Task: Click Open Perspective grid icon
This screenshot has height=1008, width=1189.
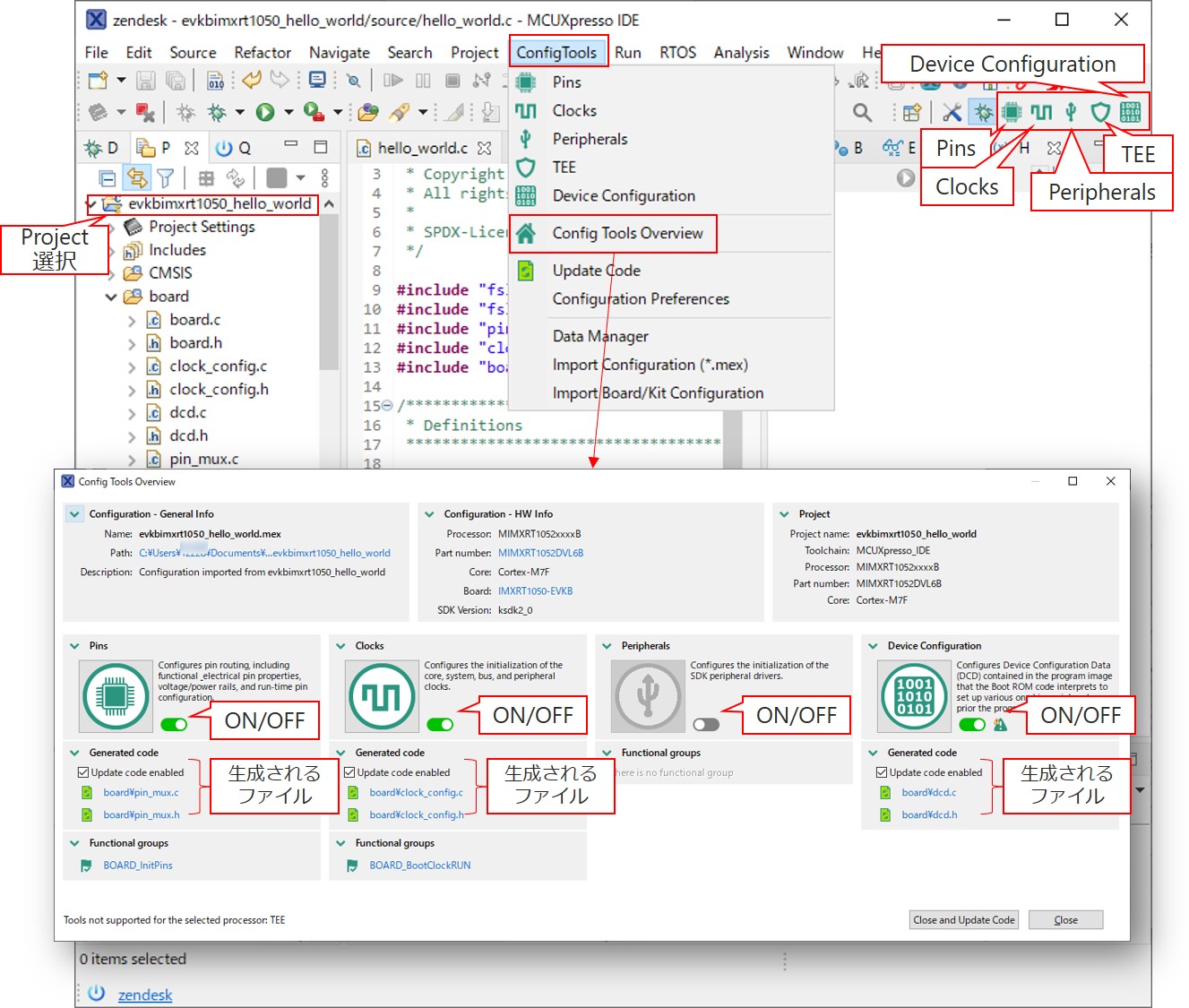Action: coord(912,112)
